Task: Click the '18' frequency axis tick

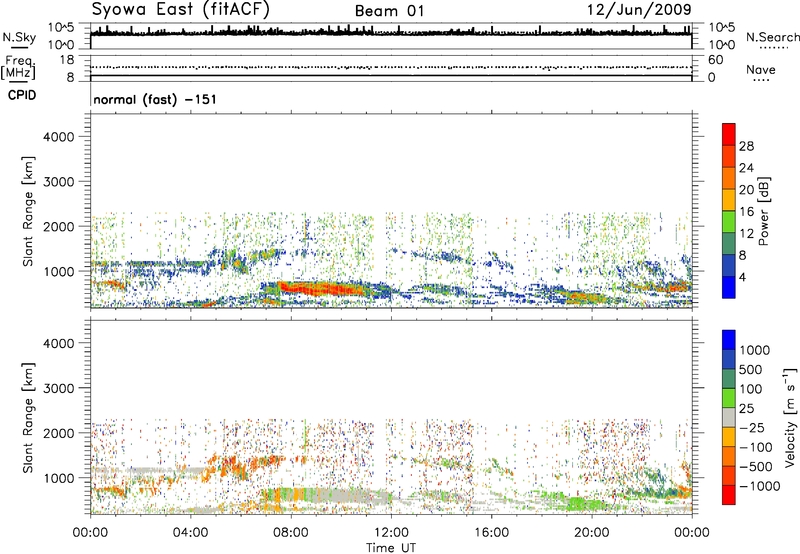Action: (67, 60)
